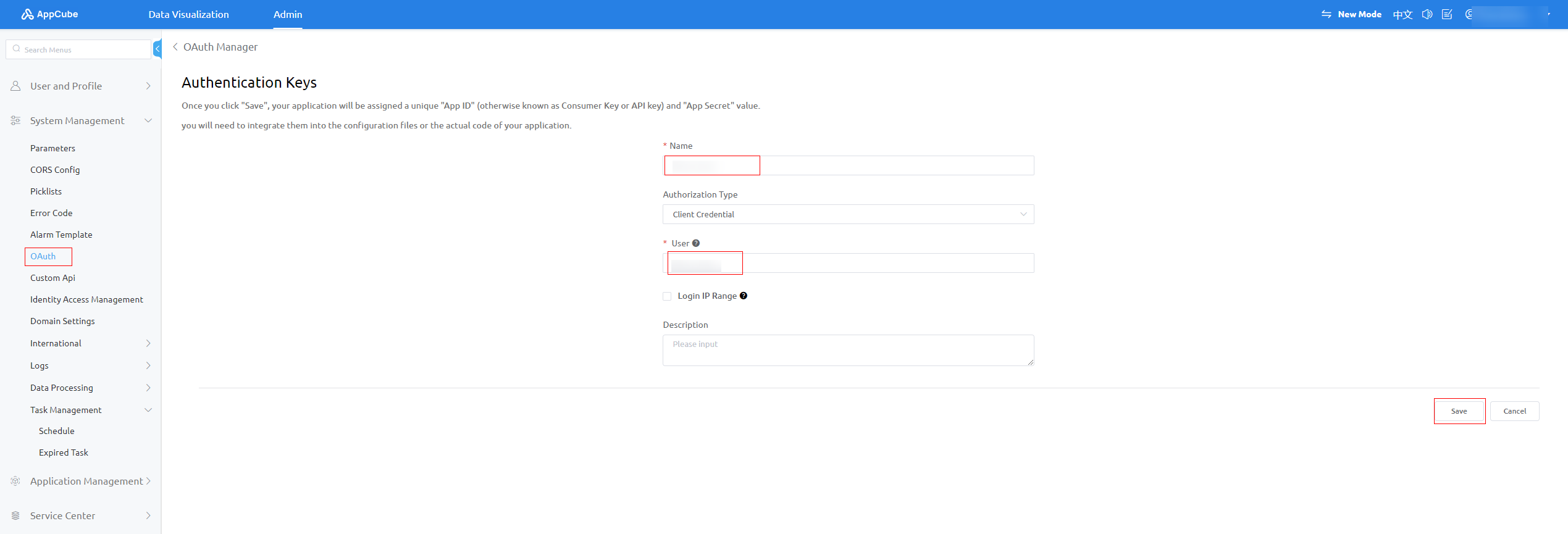Viewport: 1568px width, 534px height.
Task: Expand Application Management chevron
Action: pos(148,481)
